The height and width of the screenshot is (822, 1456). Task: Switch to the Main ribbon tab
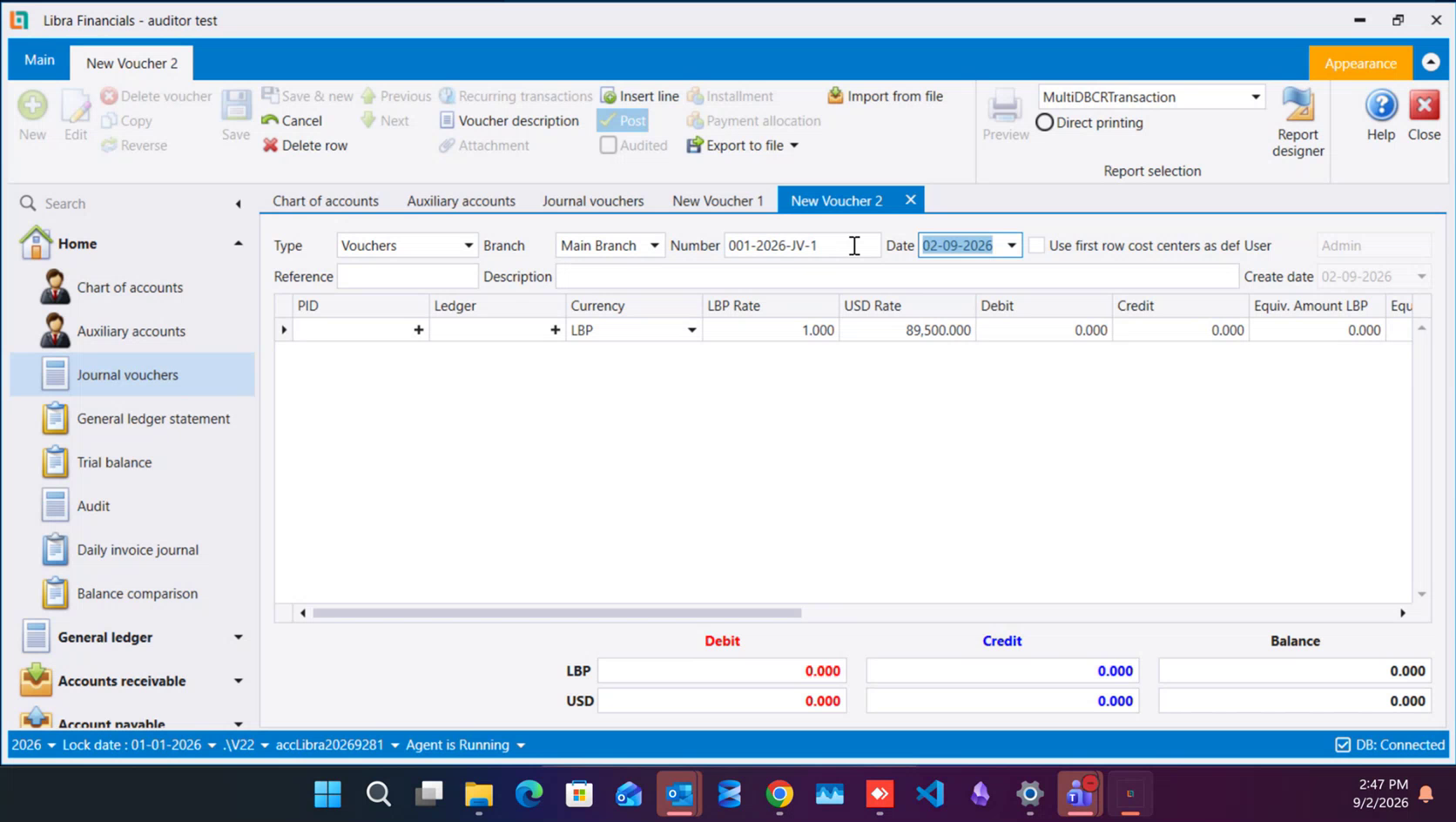[39, 60]
